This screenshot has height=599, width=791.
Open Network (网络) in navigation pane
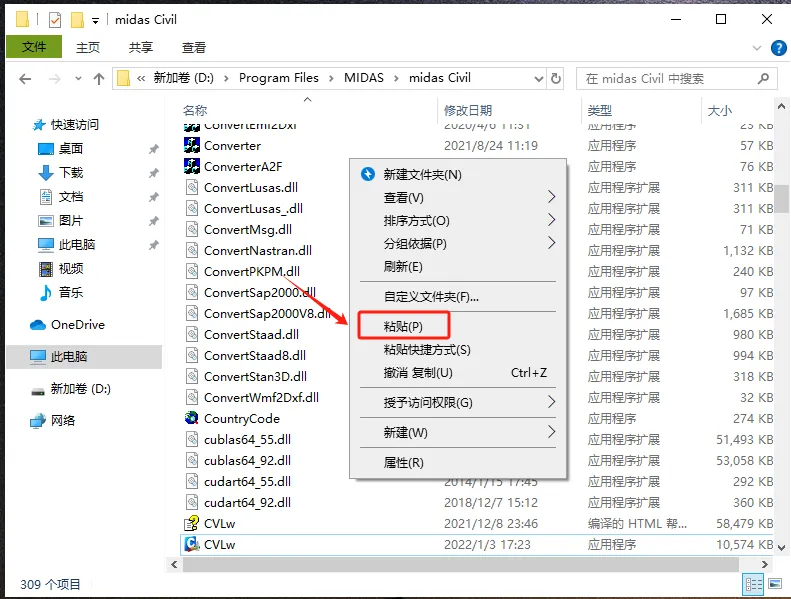pyautogui.click(x=52, y=420)
